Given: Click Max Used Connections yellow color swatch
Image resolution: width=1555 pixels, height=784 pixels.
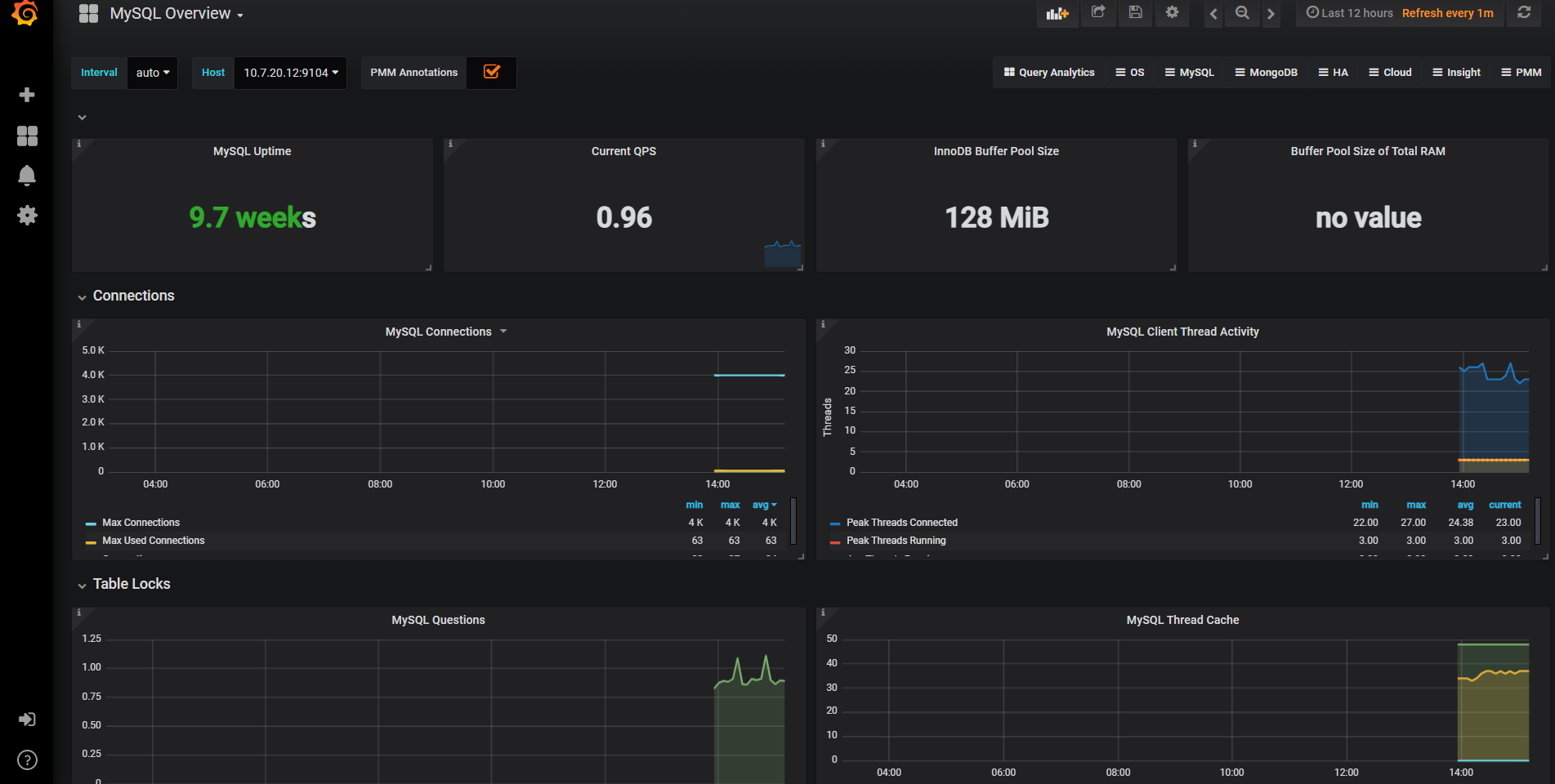Looking at the screenshot, I should point(91,541).
